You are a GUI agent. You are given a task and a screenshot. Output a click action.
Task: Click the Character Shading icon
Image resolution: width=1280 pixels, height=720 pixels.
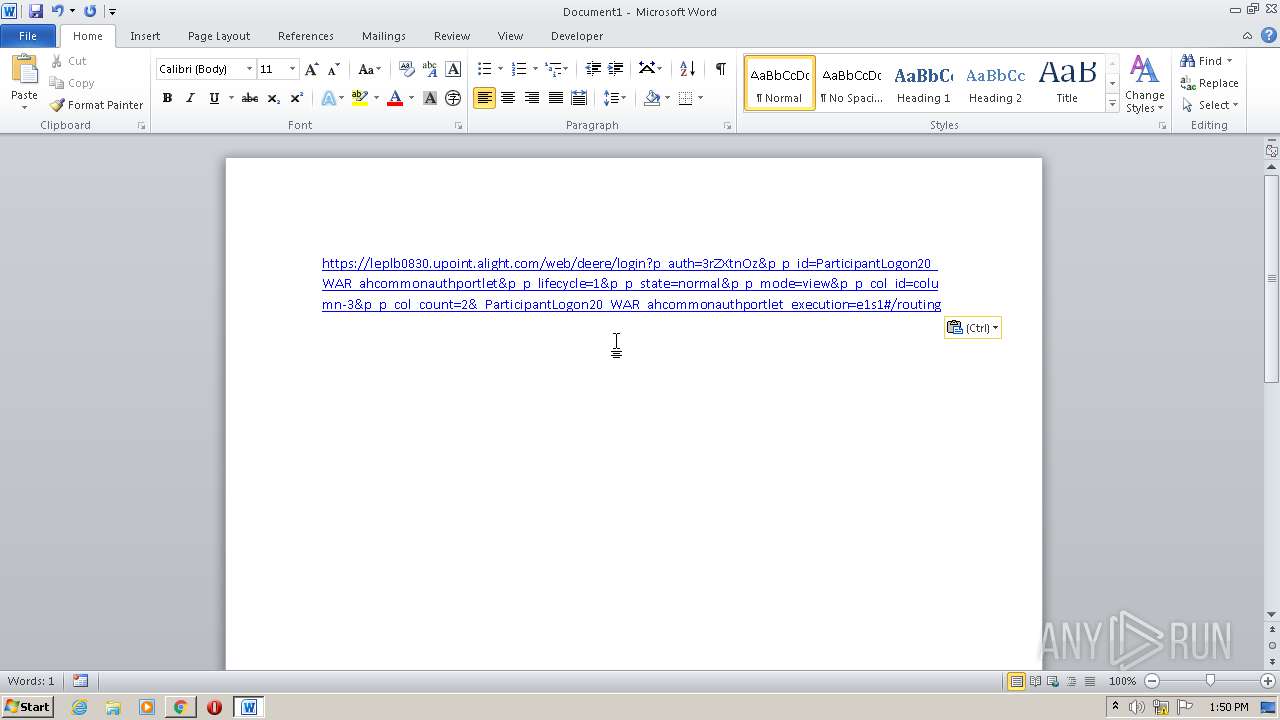point(430,98)
